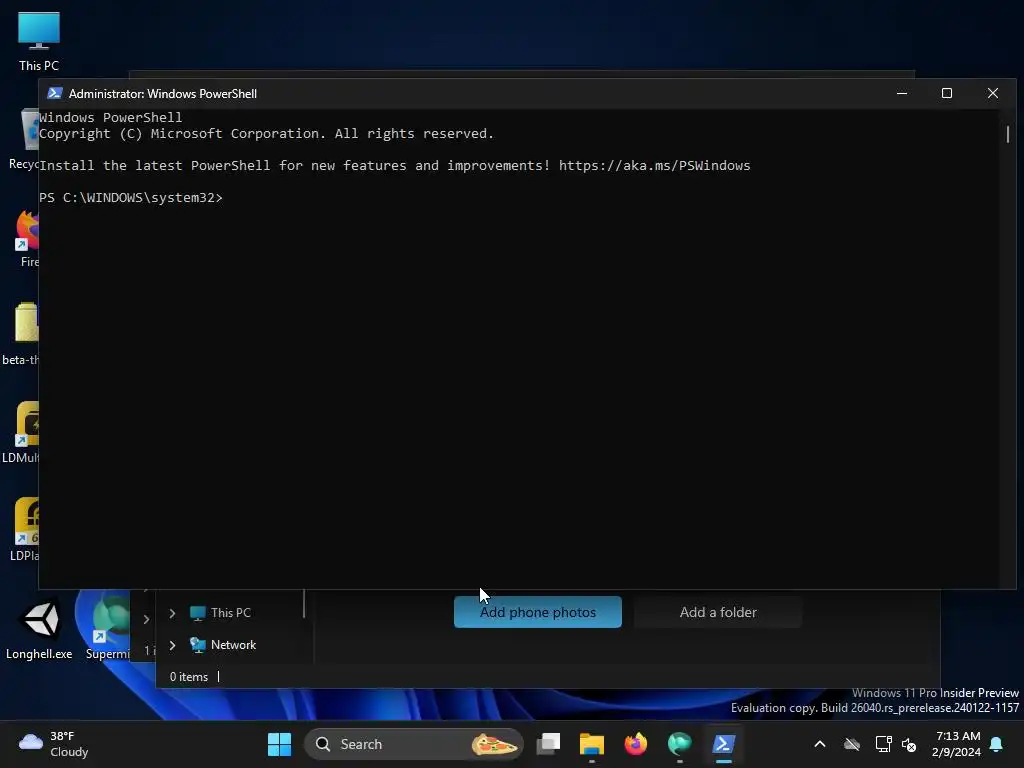Click the OneDrive tray icon
The height and width of the screenshot is (768, 1024).
click(x=852, y=744)
